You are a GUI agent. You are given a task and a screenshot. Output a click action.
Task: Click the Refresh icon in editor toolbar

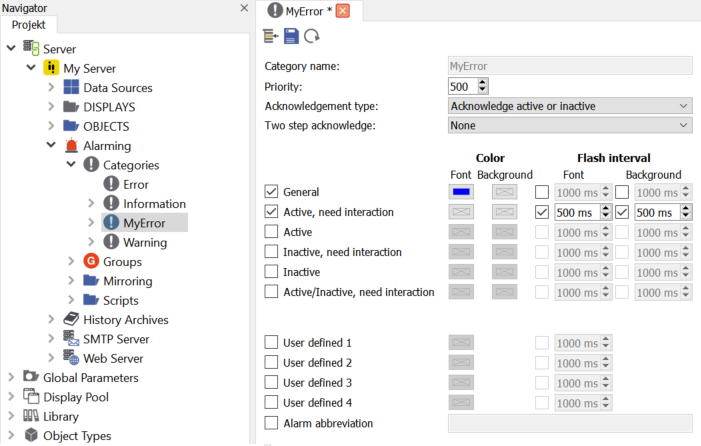click(312, 36)
